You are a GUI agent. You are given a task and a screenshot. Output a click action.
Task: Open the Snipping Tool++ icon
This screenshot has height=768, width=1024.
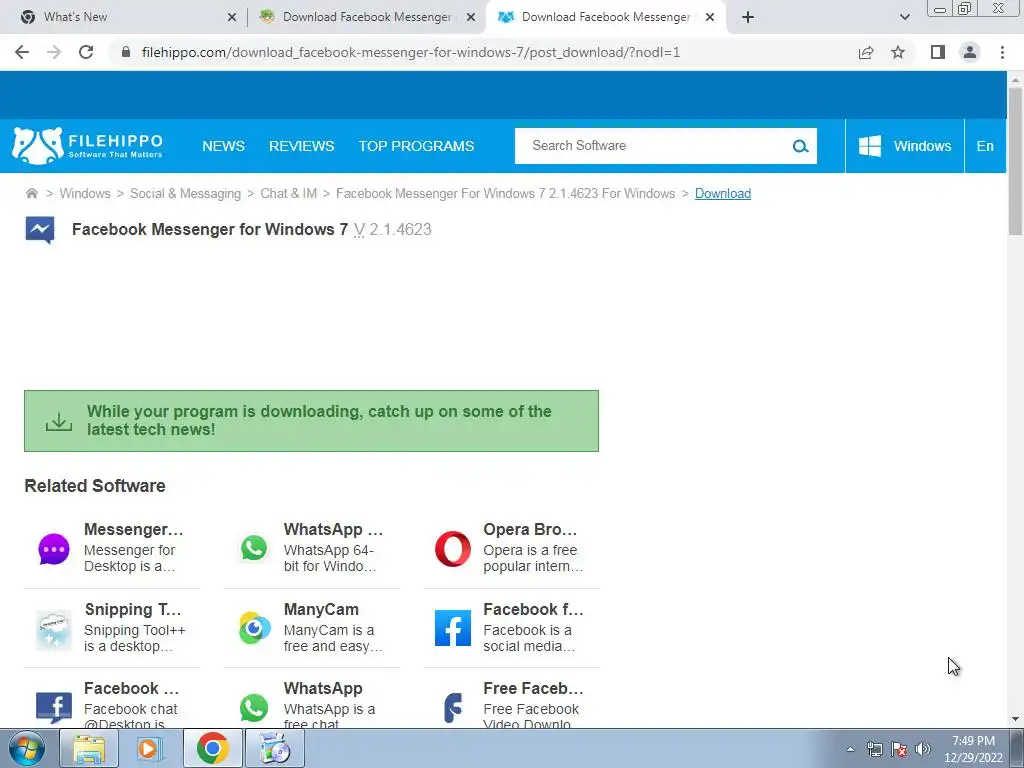54,629
